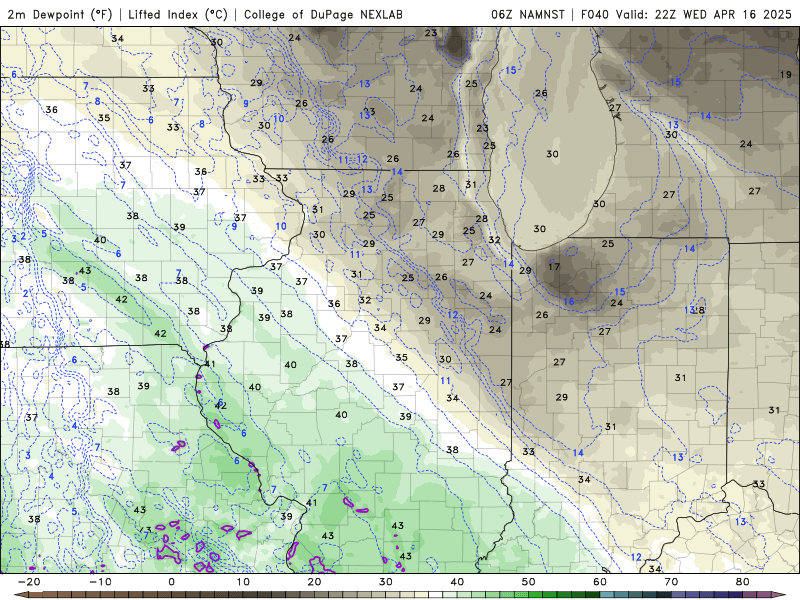Pick the white swatch between 30 and 40 labels

(x=436, y=595)
